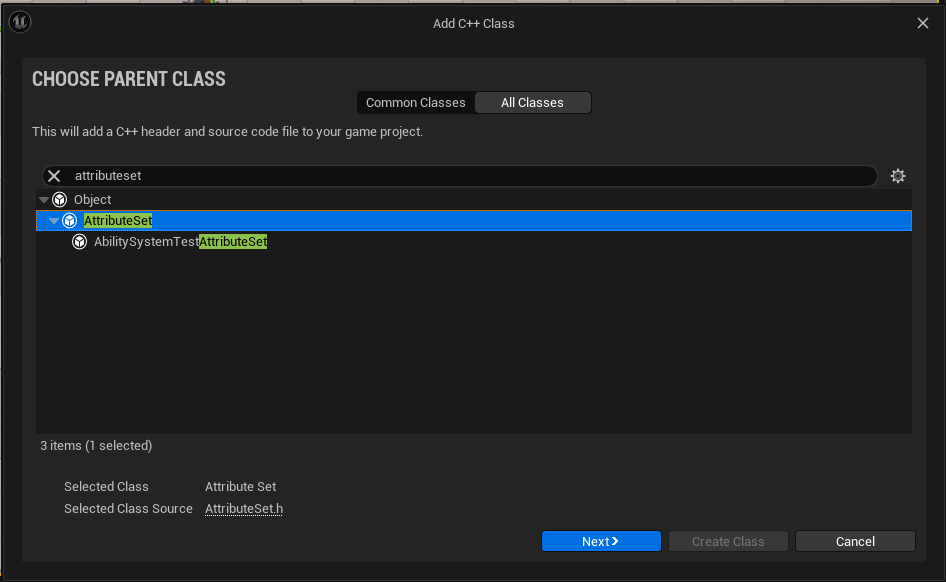Image resolution: width=946 pixels, height=582 pixels.
Task: Click the disabled Create Class button
Action: tap(728, 541)
